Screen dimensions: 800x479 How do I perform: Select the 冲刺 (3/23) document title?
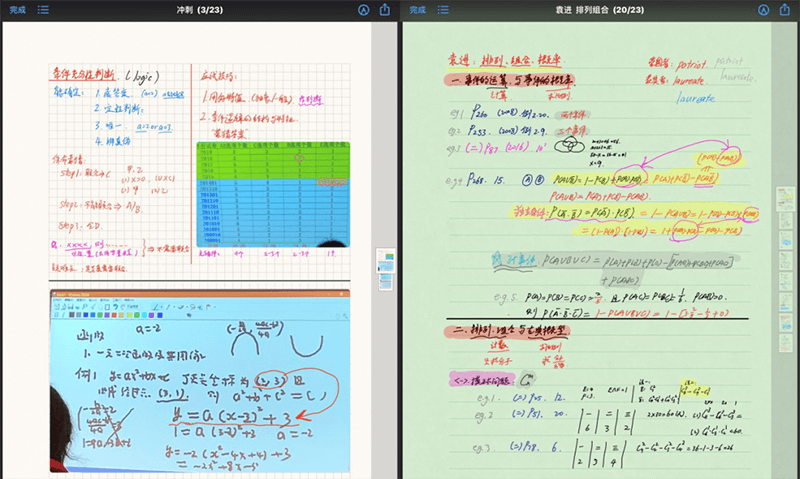tap(199, 10)
